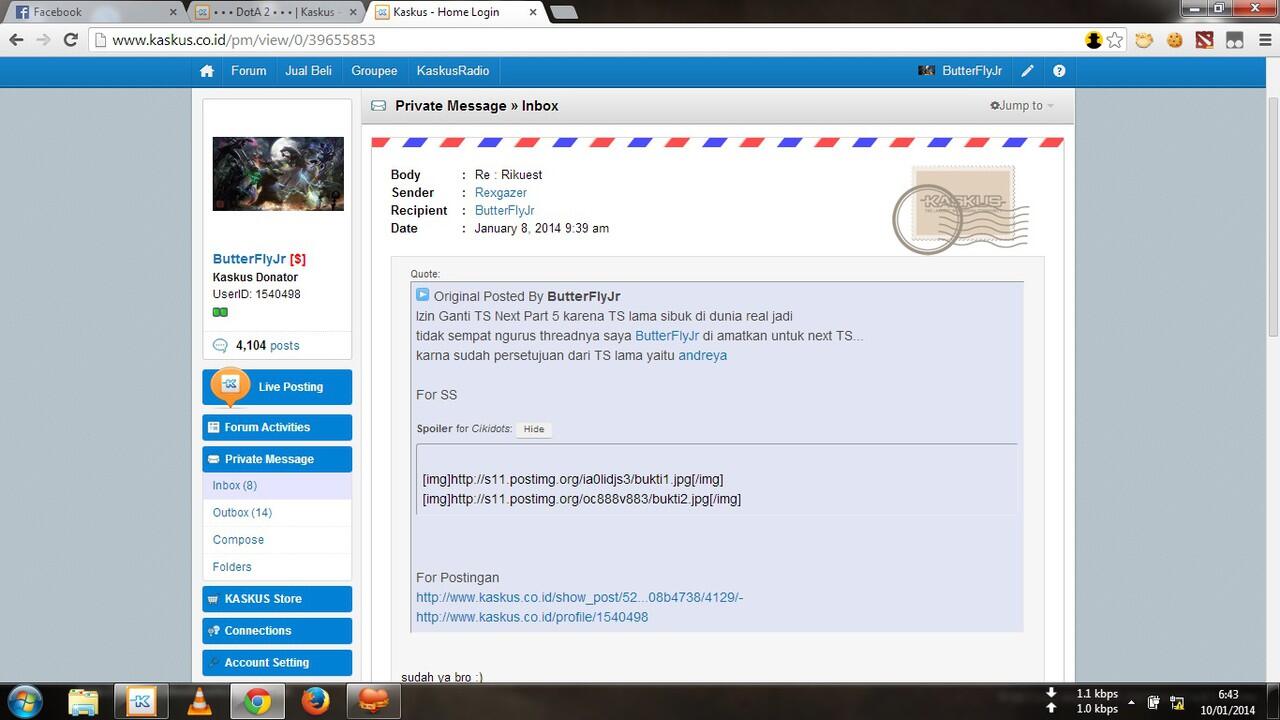Open the Connections section
The height and width of the screenshot is (720, 1280).
tap(277, 631)
